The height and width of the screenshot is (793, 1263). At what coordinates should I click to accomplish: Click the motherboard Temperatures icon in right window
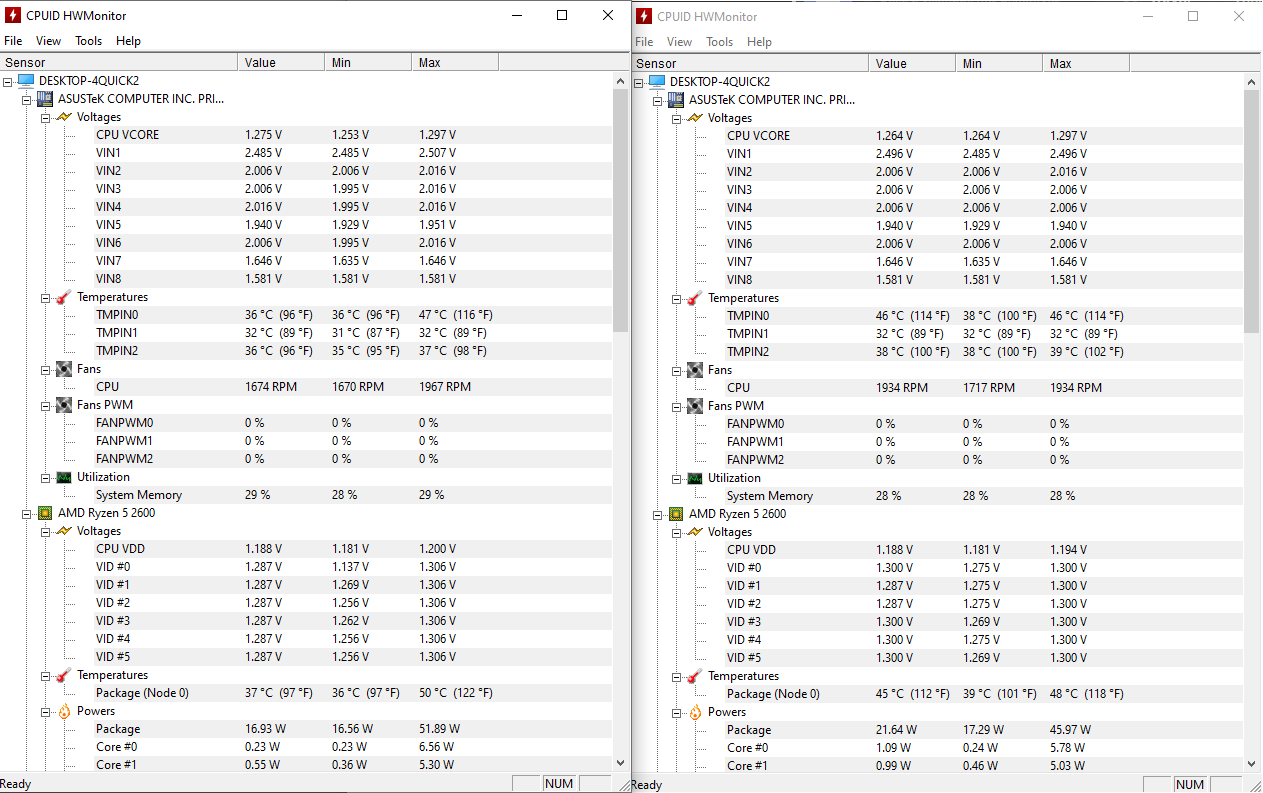tap(695, 298)
